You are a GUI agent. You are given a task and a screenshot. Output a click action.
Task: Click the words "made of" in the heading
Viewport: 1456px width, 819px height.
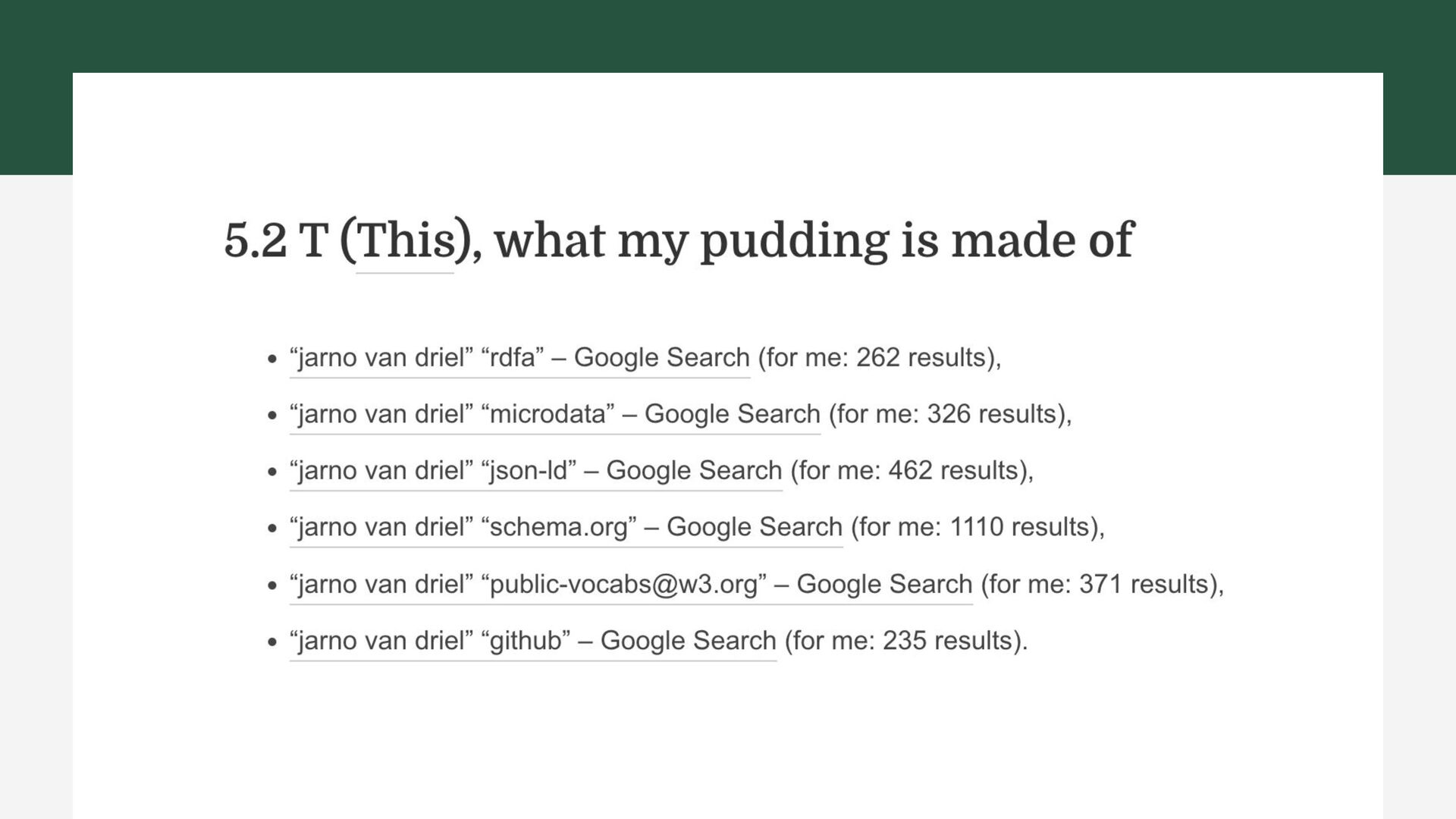(1042, 241)
